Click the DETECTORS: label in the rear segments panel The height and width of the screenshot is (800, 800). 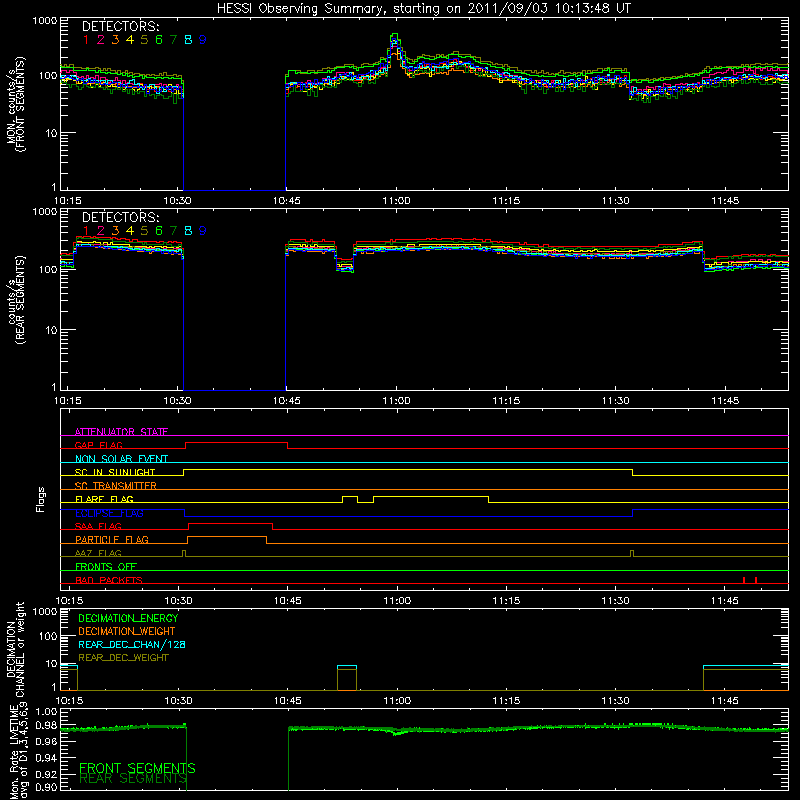121,218
